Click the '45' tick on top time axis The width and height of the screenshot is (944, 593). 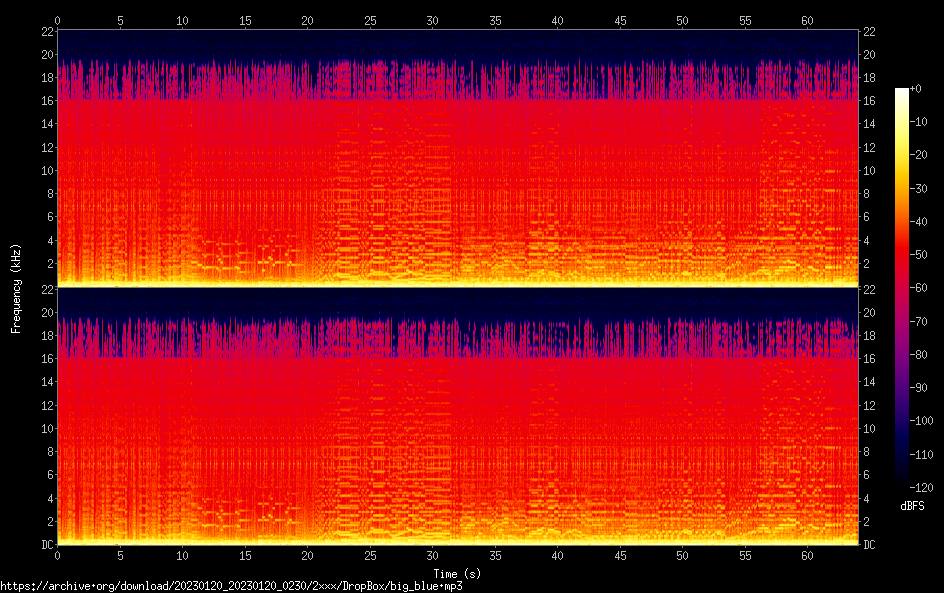point(620,20)
